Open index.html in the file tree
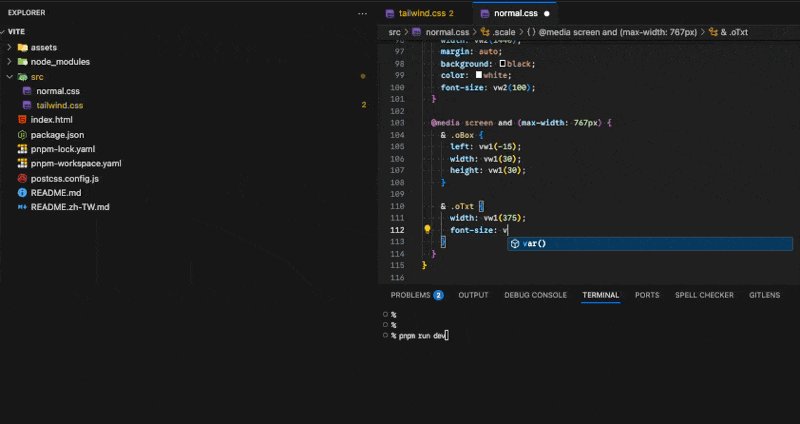This screenshot has height=424, width=800. [52, 120]
